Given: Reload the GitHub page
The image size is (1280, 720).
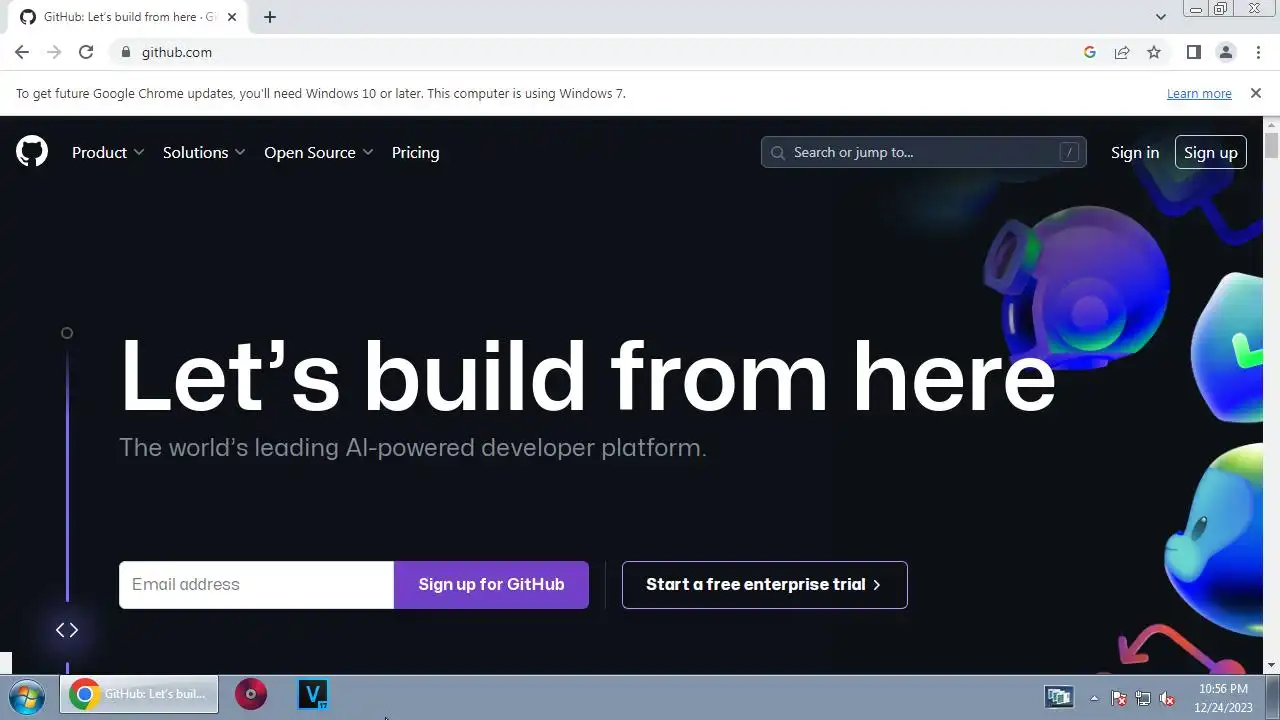Looking at the screenshot, I should tap(86, 52).
